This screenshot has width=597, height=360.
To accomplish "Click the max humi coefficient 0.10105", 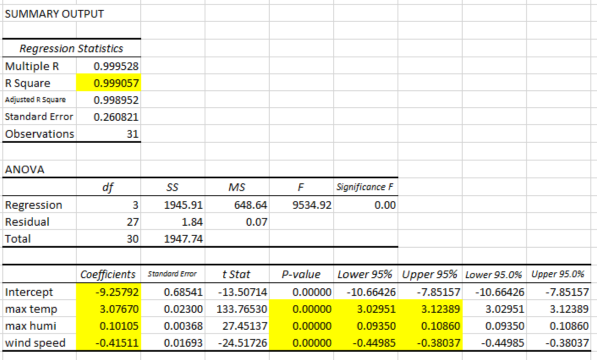I will point(119,326).
